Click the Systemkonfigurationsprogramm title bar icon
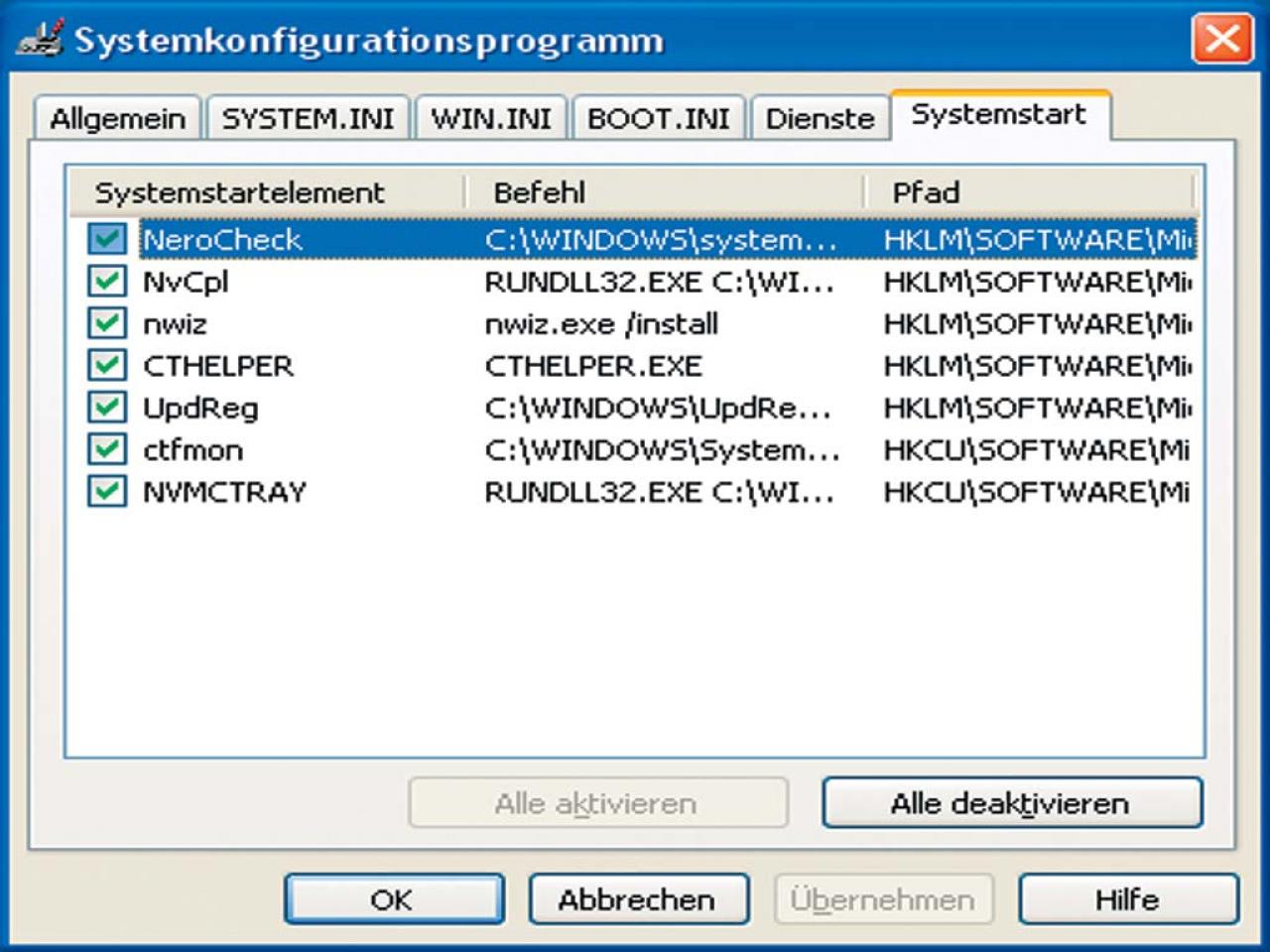The height and width of the screenshot is (952, 1270). (x=41, y=38)
